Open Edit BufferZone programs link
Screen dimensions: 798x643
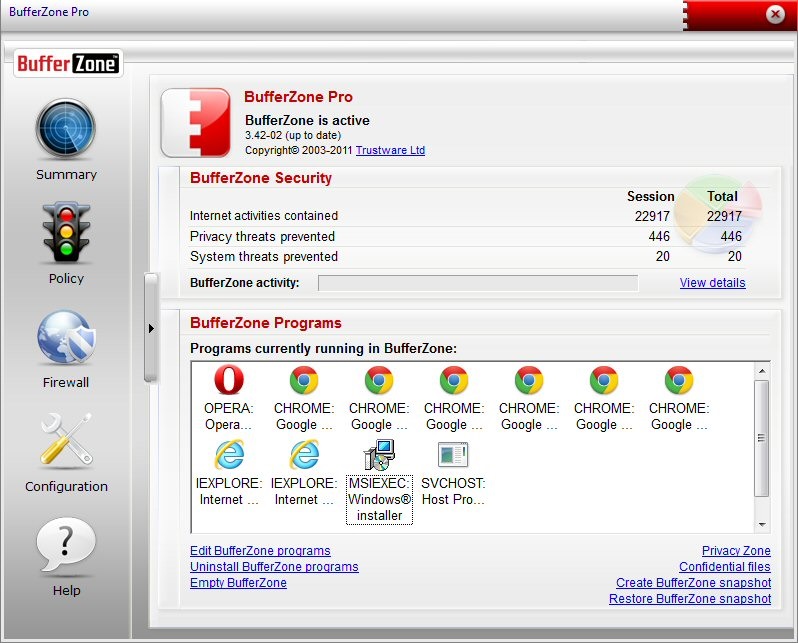point(260,551)
